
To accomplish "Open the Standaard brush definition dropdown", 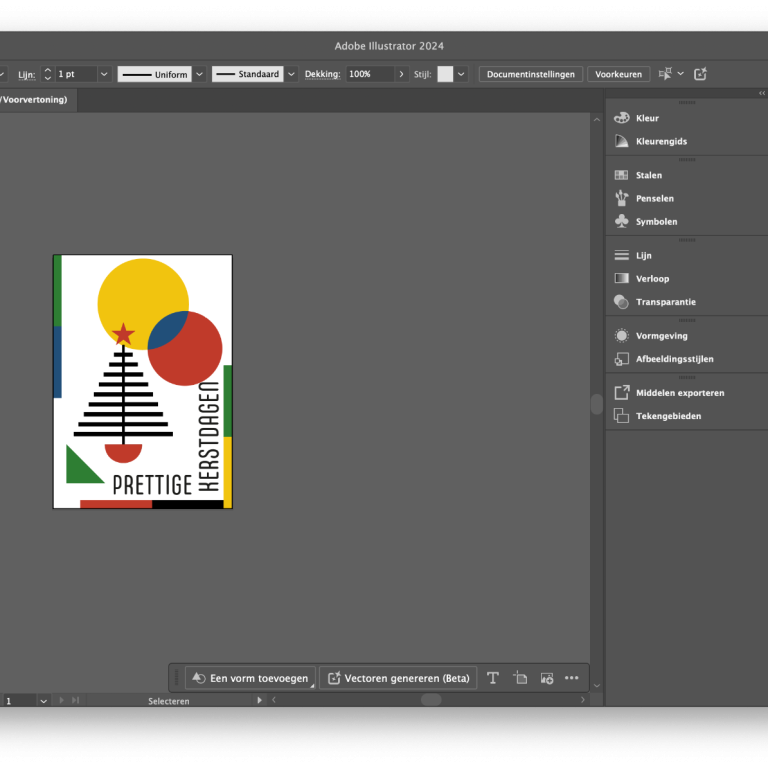I will pyautogui.click(x=292, y=74).
